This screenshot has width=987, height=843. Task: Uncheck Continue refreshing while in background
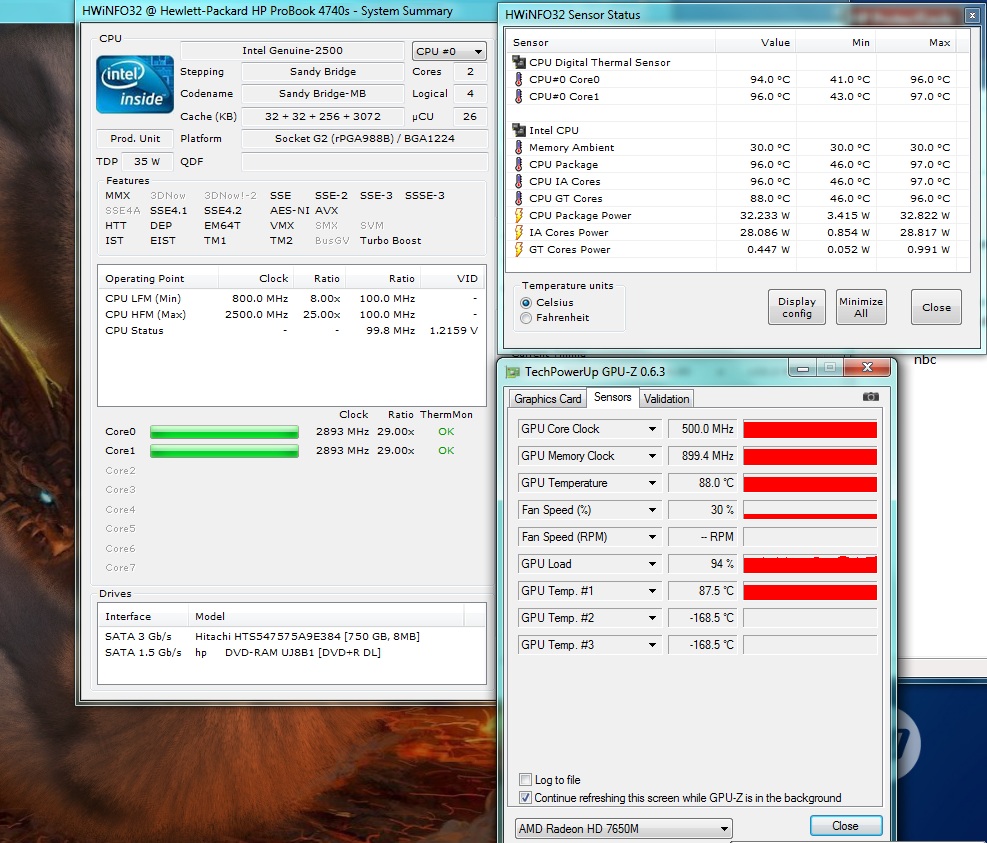tap(525, 798)
